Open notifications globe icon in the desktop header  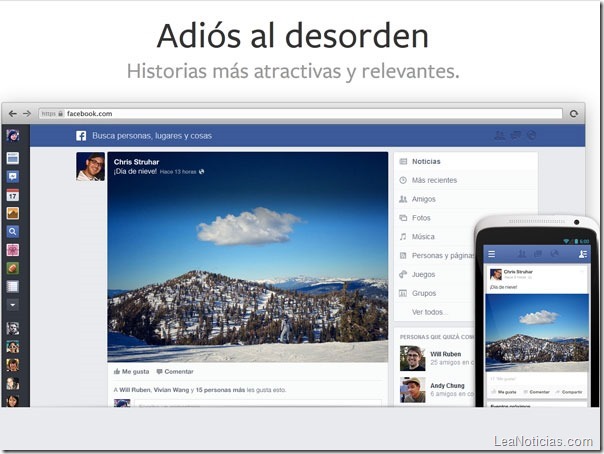coord(531,135)
